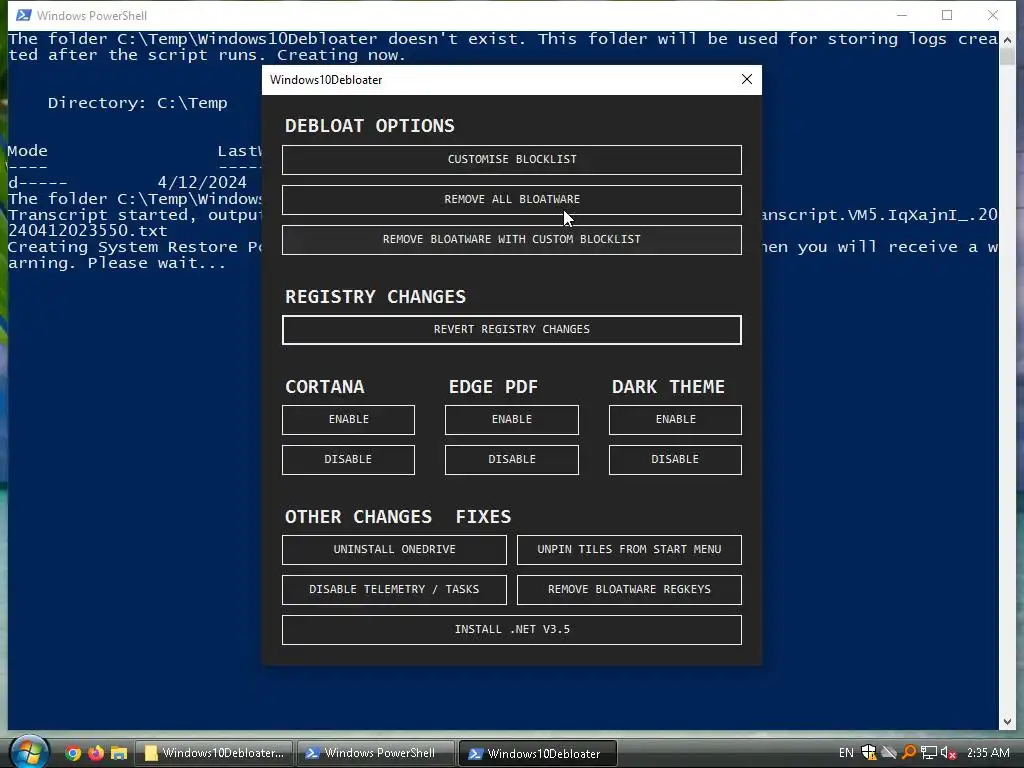
Task: Click the EN language indicator
Action: [x=846, y=753]
